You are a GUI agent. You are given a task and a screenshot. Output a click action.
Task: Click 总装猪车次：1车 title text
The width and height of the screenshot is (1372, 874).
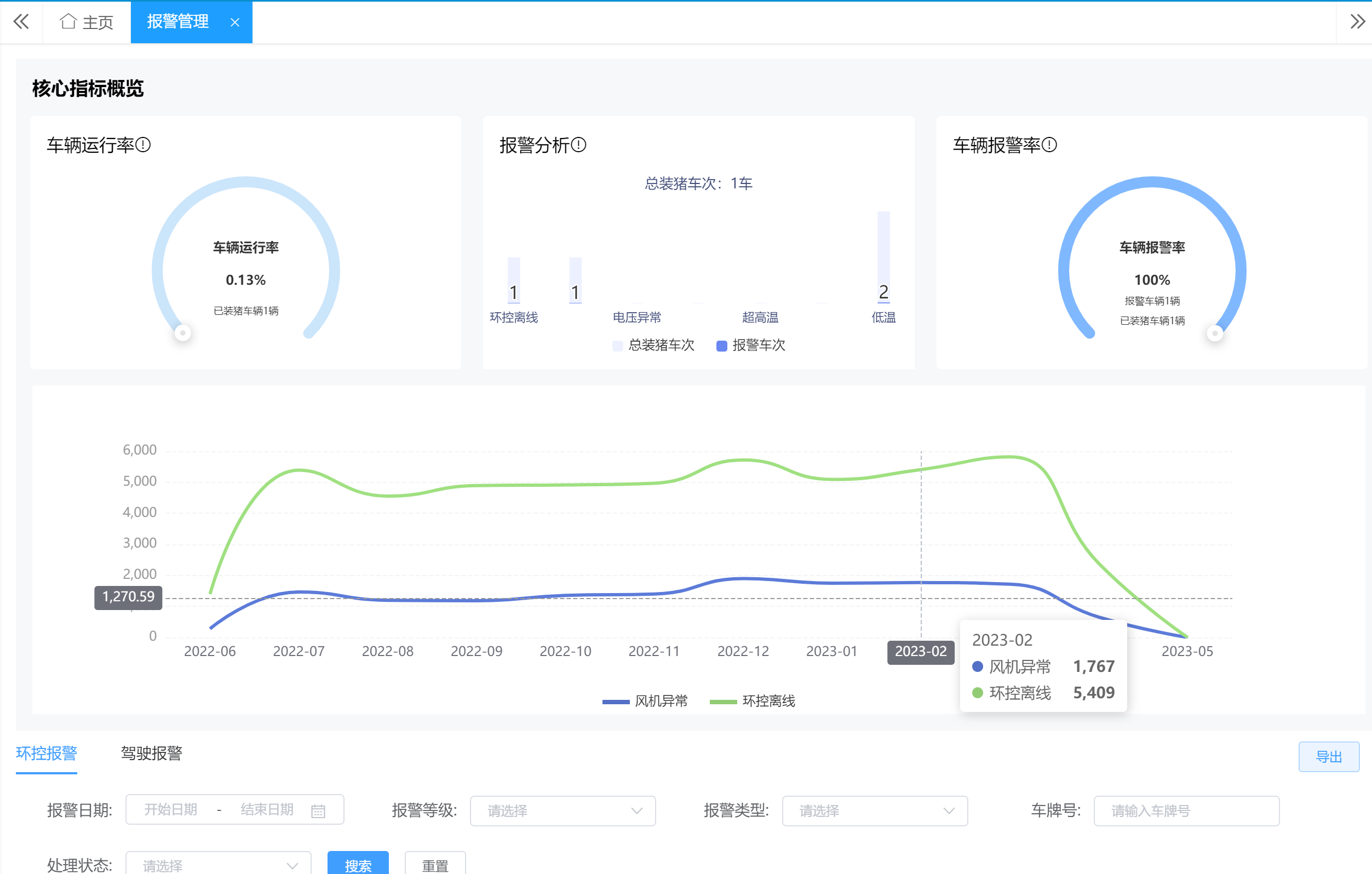698,183
